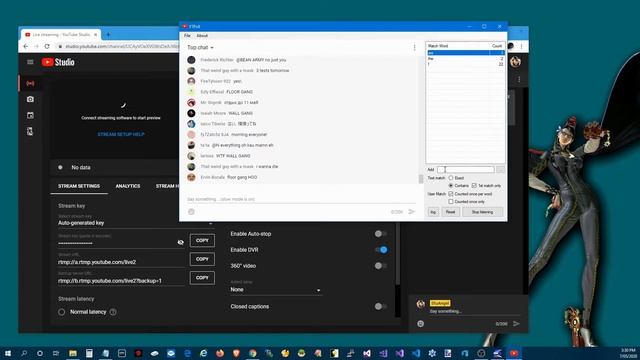The image size is (640, 360).
Task: Select Contains text match radio
Action: point(451,186)
